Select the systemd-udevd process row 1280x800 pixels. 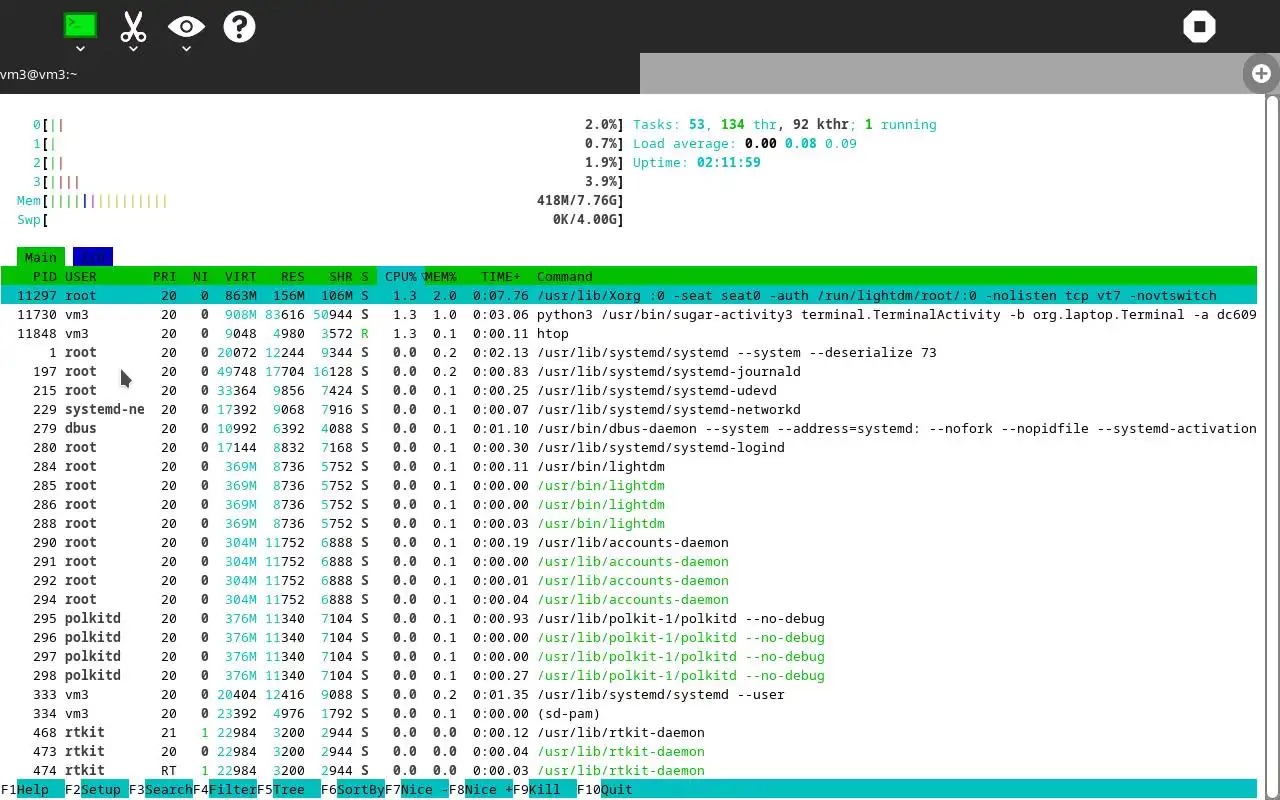point(629,390)
